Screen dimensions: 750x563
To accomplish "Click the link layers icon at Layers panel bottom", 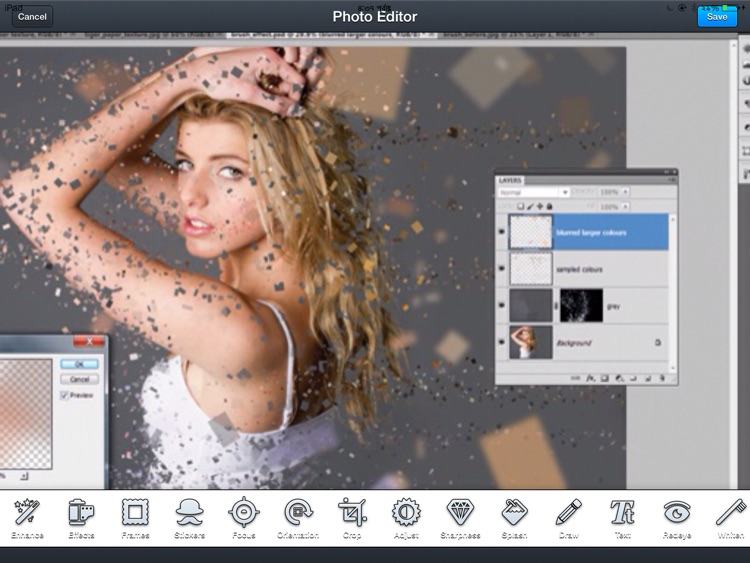I will (575, 378).
